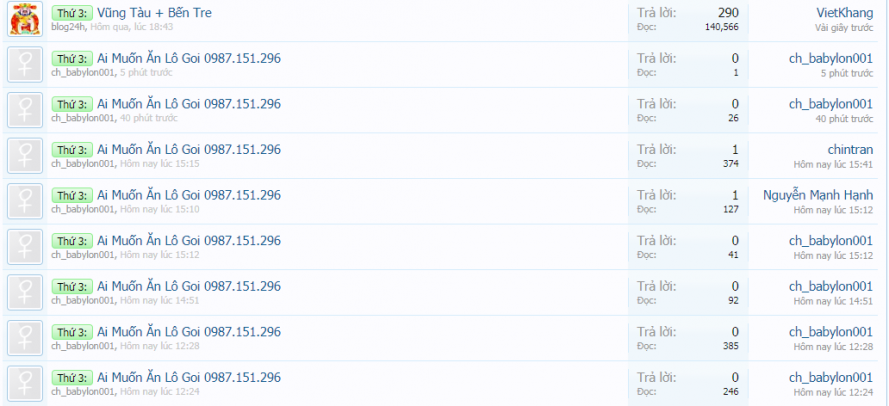Image resolution: width=889 pixels, height=406 pixels.
Task: Click last post time "Hôm nay lúc 15:41"
Action: coord(833,164)
